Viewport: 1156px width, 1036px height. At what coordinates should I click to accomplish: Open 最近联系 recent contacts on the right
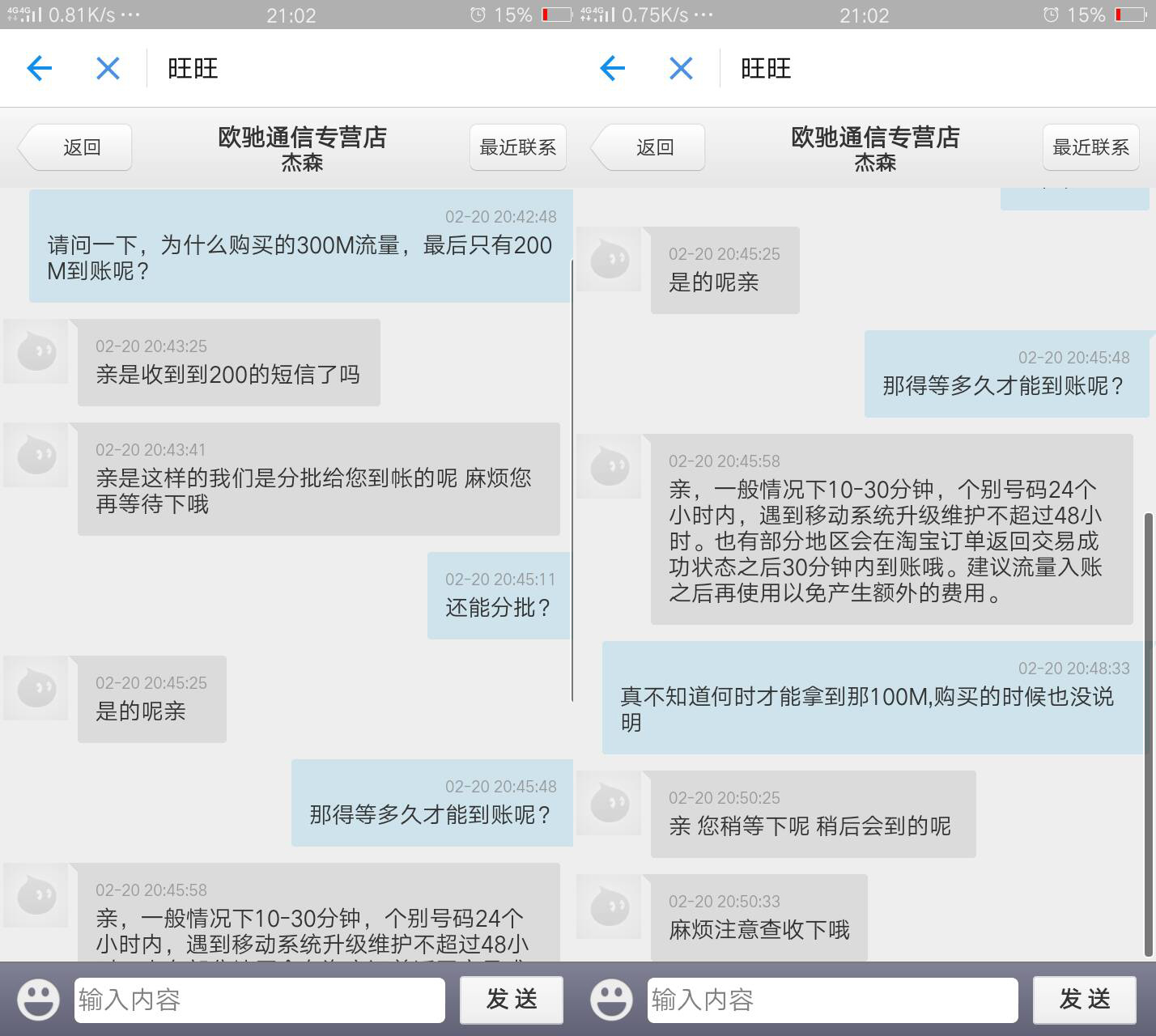click(1090, 147)
